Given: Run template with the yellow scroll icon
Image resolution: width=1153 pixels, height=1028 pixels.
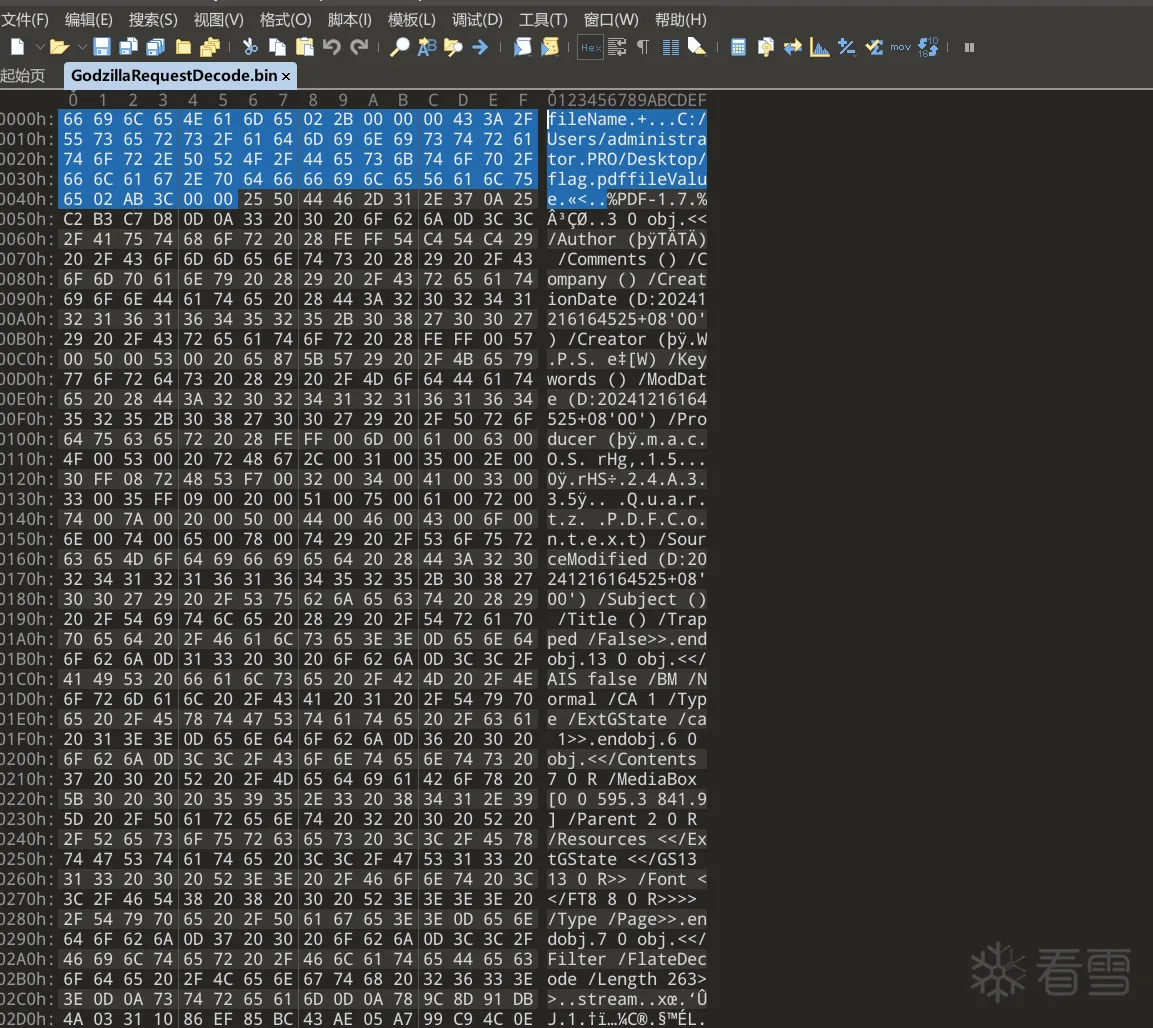Looking at the screenshot, I should pyautogui.click(x=549, y=47).
